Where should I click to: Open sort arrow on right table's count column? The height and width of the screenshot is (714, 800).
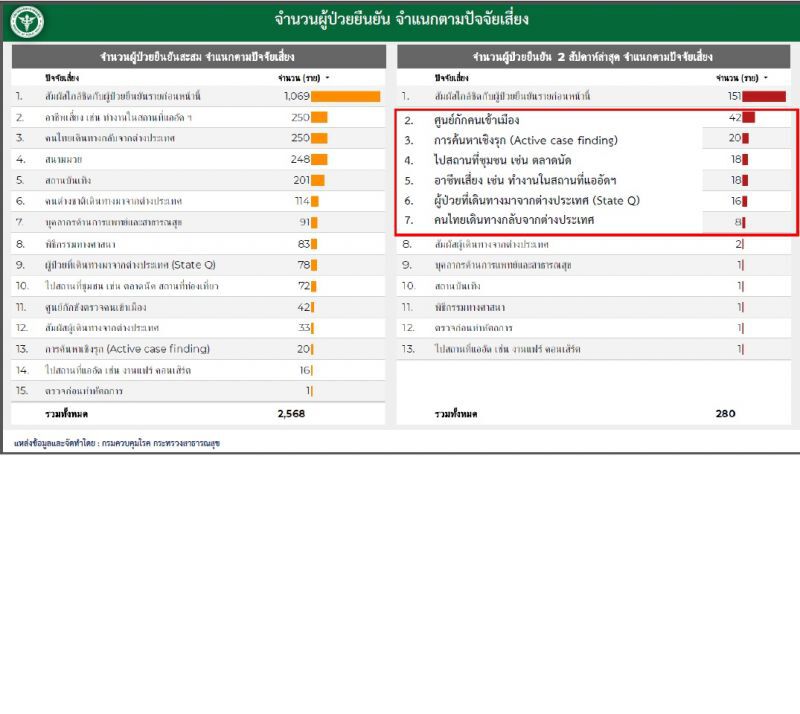pyautogui.click(x=765, y=78)
